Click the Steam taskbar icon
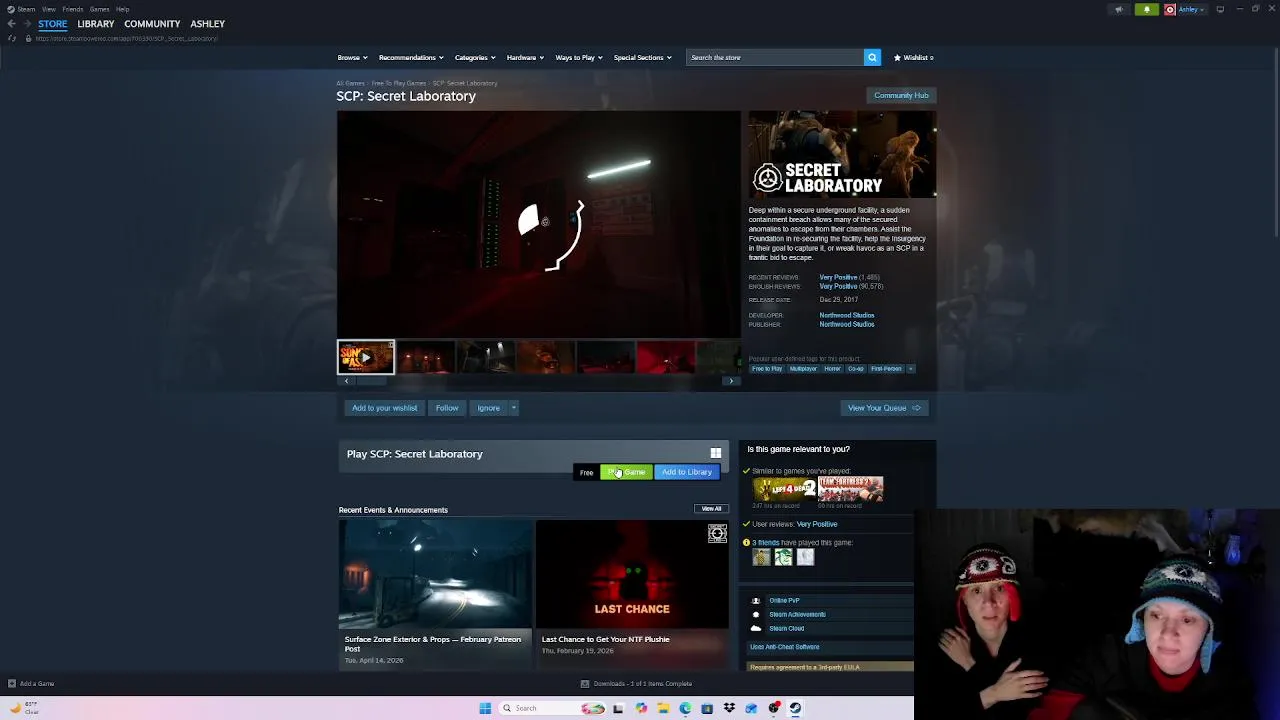 [x=795, y=708]
